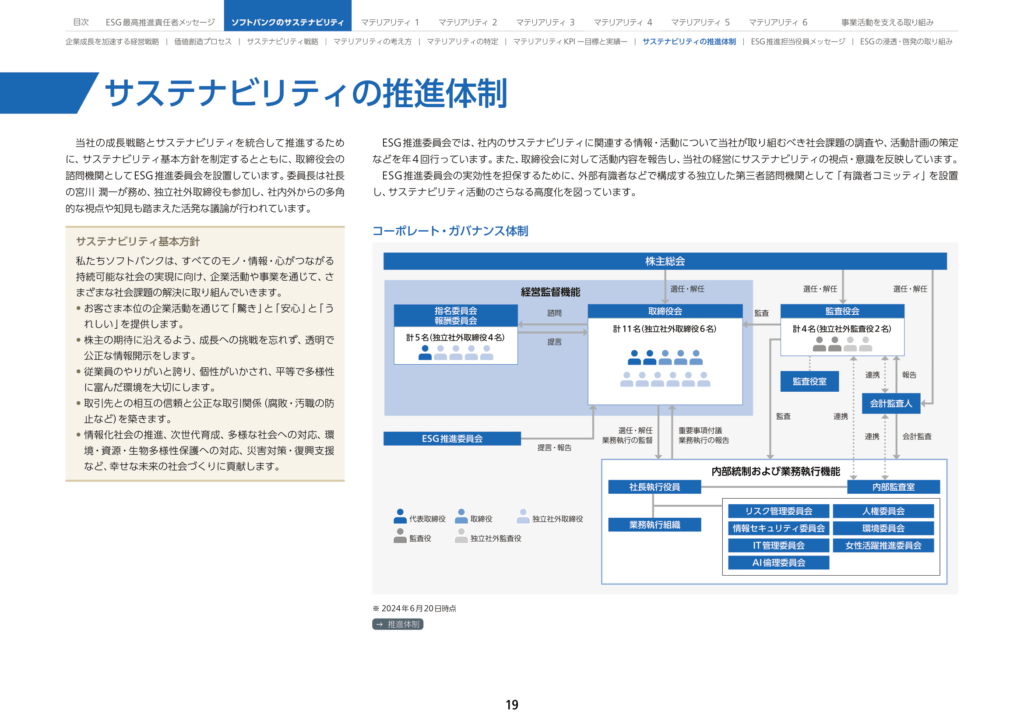Click the 計11名(独立社外取締役6名) text
Image resolution: width=1024 pixels, height=724 pixels.
click(665, 329)
